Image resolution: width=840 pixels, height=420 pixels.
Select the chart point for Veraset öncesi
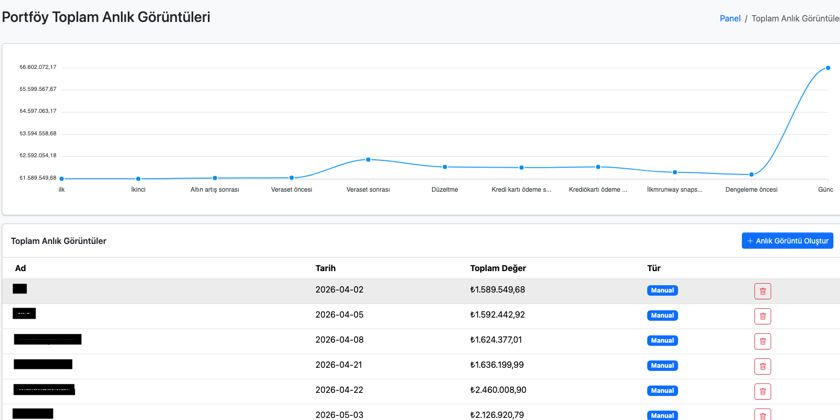tap(291, 177)
